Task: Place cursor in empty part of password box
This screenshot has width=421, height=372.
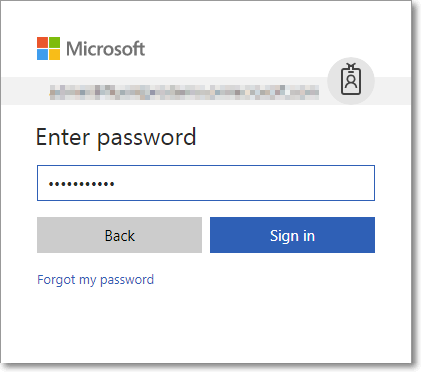Action: pos(243,183)
